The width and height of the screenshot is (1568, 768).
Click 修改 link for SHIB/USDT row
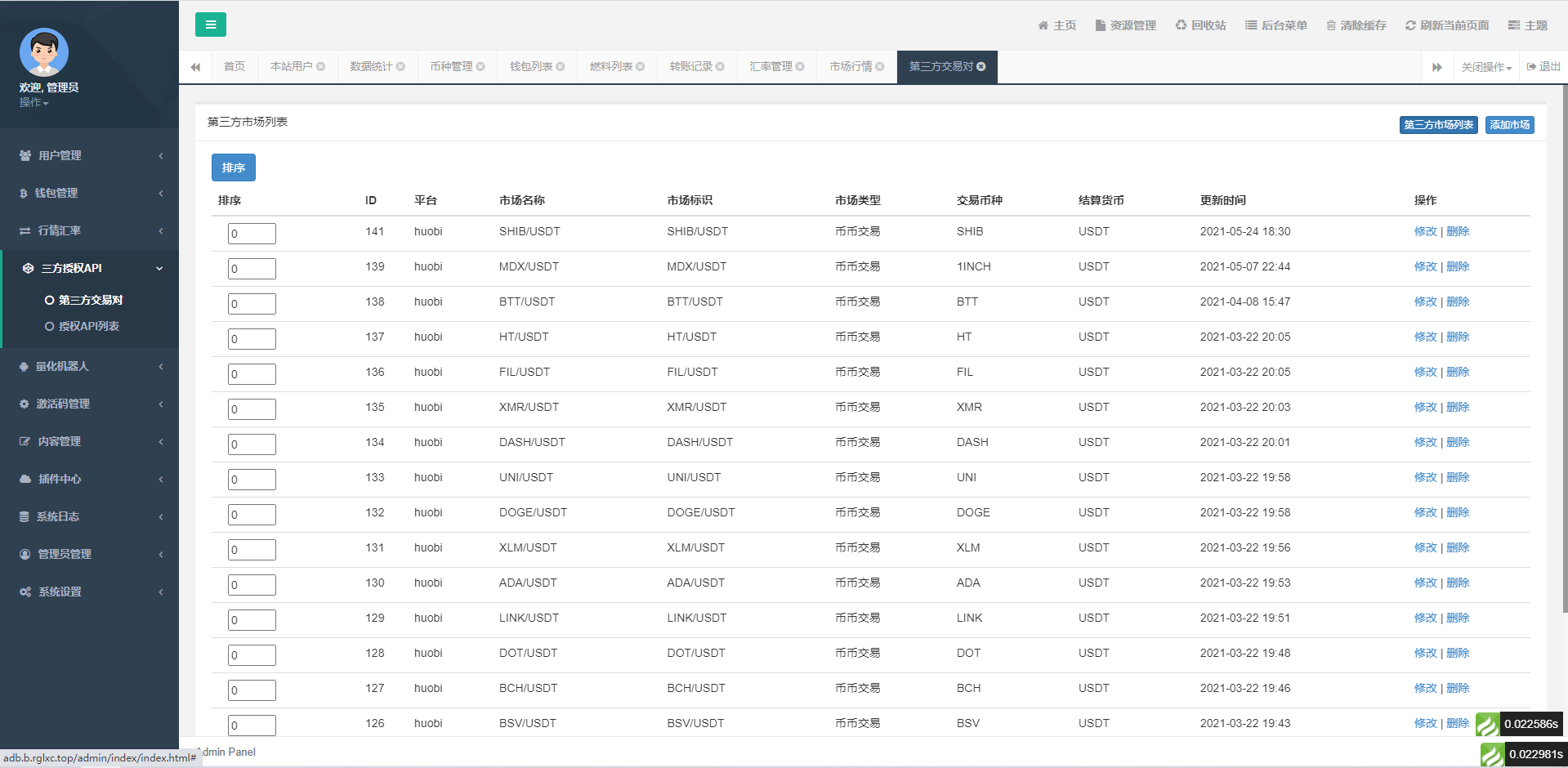1425,231
